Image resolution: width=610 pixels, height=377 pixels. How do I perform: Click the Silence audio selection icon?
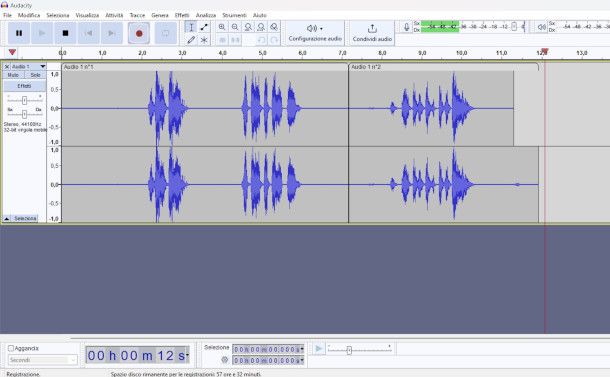(235, 40)
